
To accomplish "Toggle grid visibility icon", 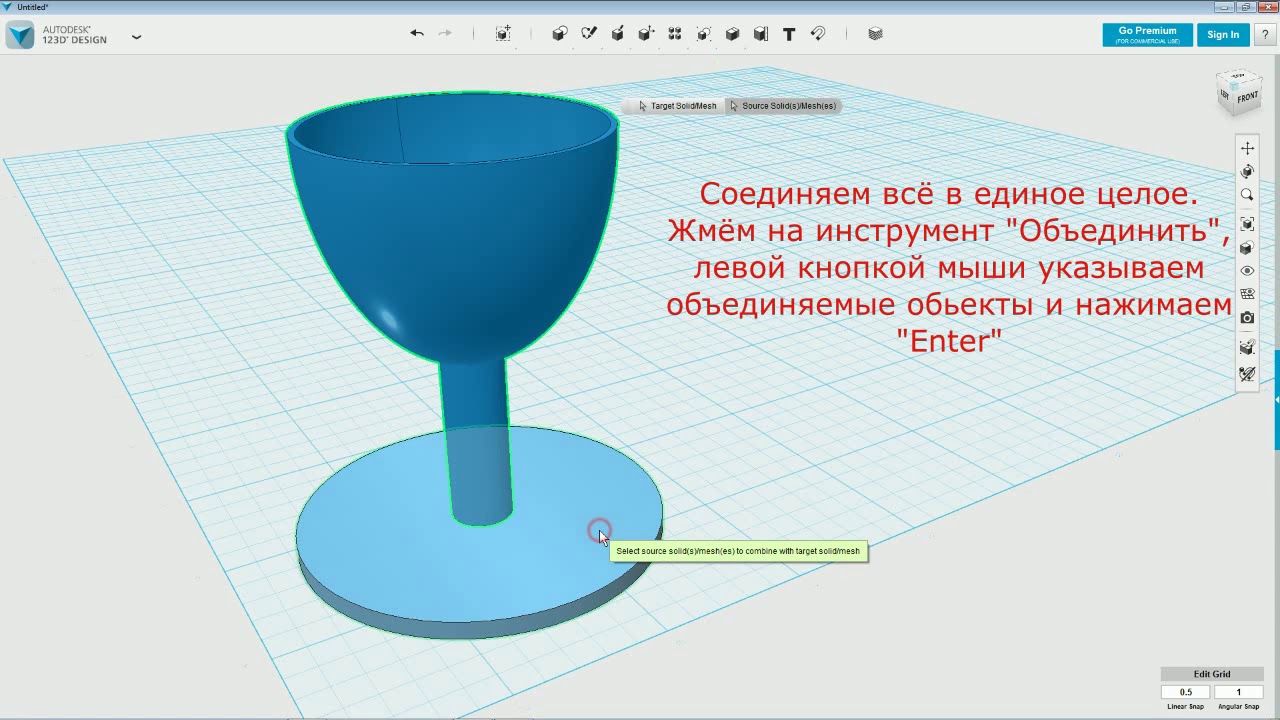I will tap(1247, 294).
